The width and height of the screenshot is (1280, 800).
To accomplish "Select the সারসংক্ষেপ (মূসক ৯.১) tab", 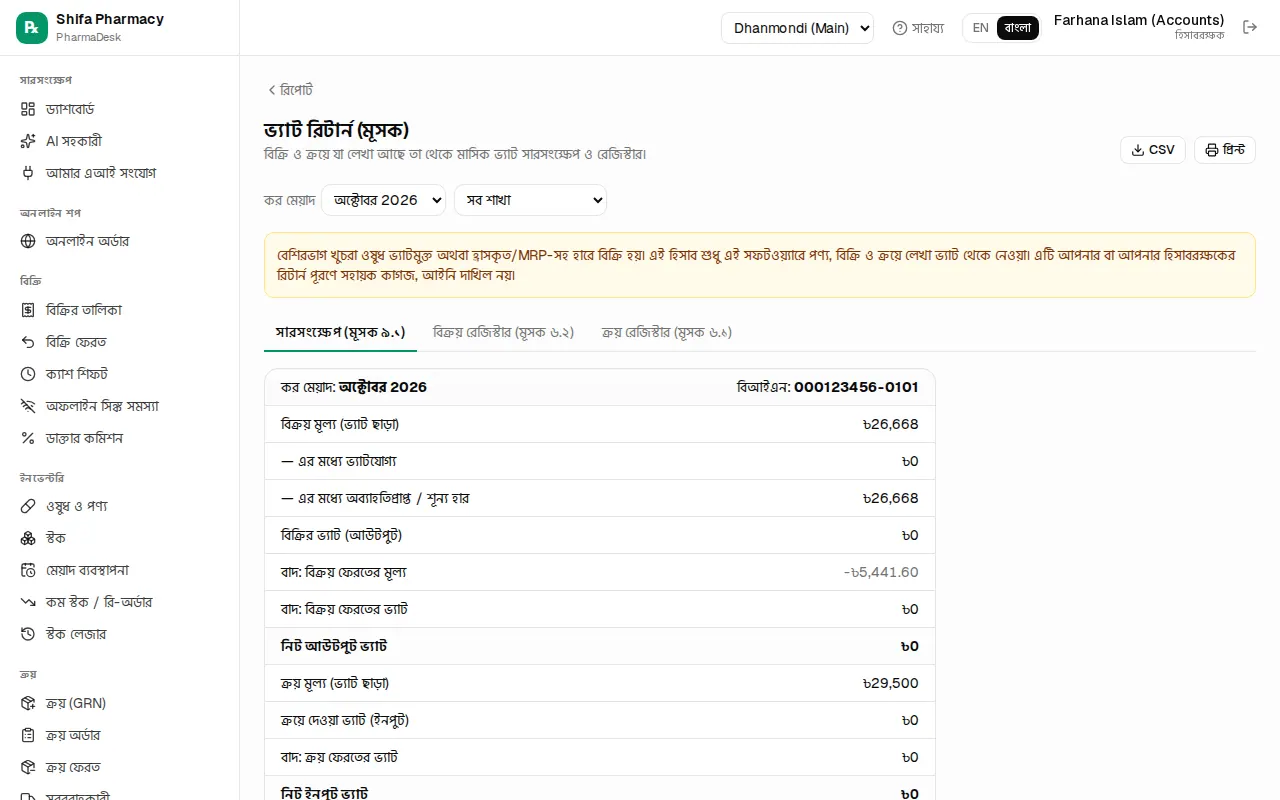I will 340,332.
